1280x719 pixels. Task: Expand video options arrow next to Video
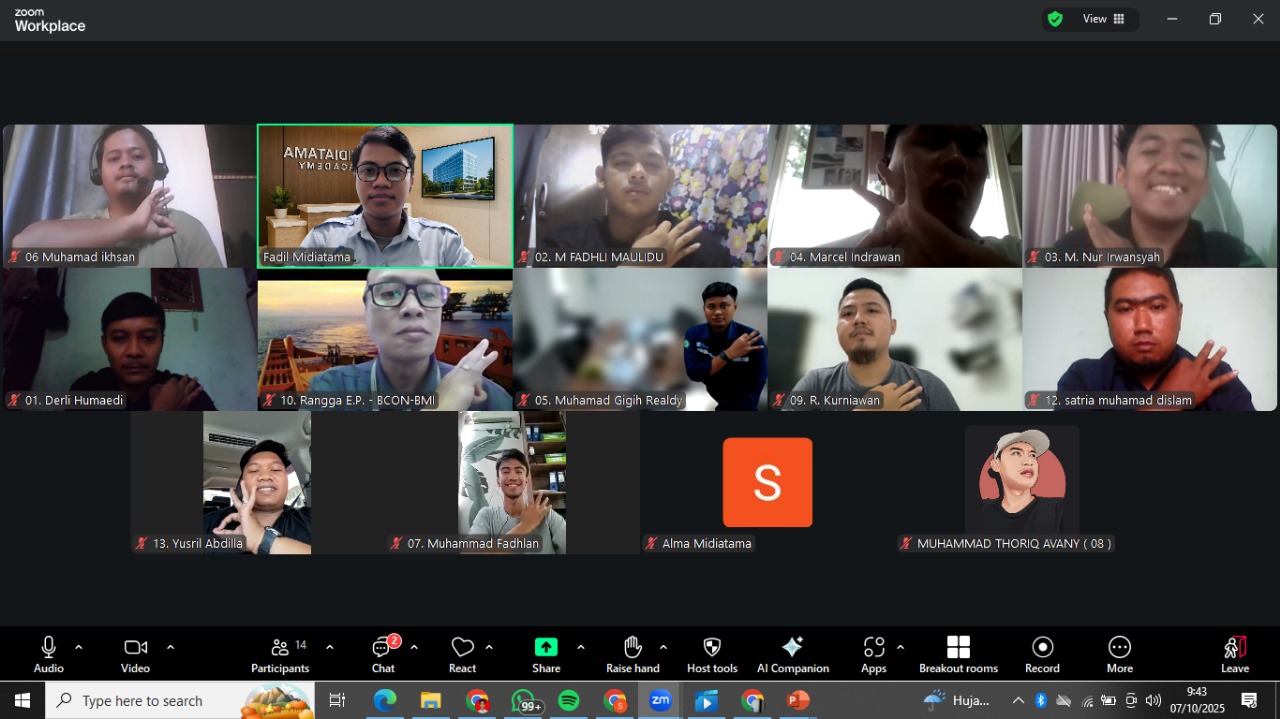tap(170, 647)
